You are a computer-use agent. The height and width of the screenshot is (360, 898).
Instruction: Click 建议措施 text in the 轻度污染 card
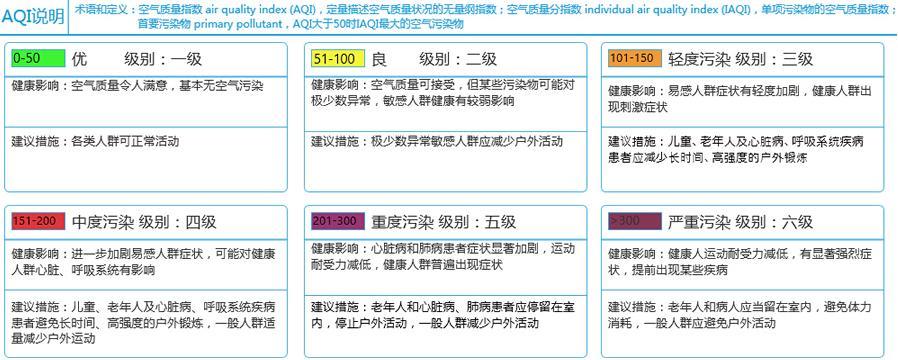736,150
